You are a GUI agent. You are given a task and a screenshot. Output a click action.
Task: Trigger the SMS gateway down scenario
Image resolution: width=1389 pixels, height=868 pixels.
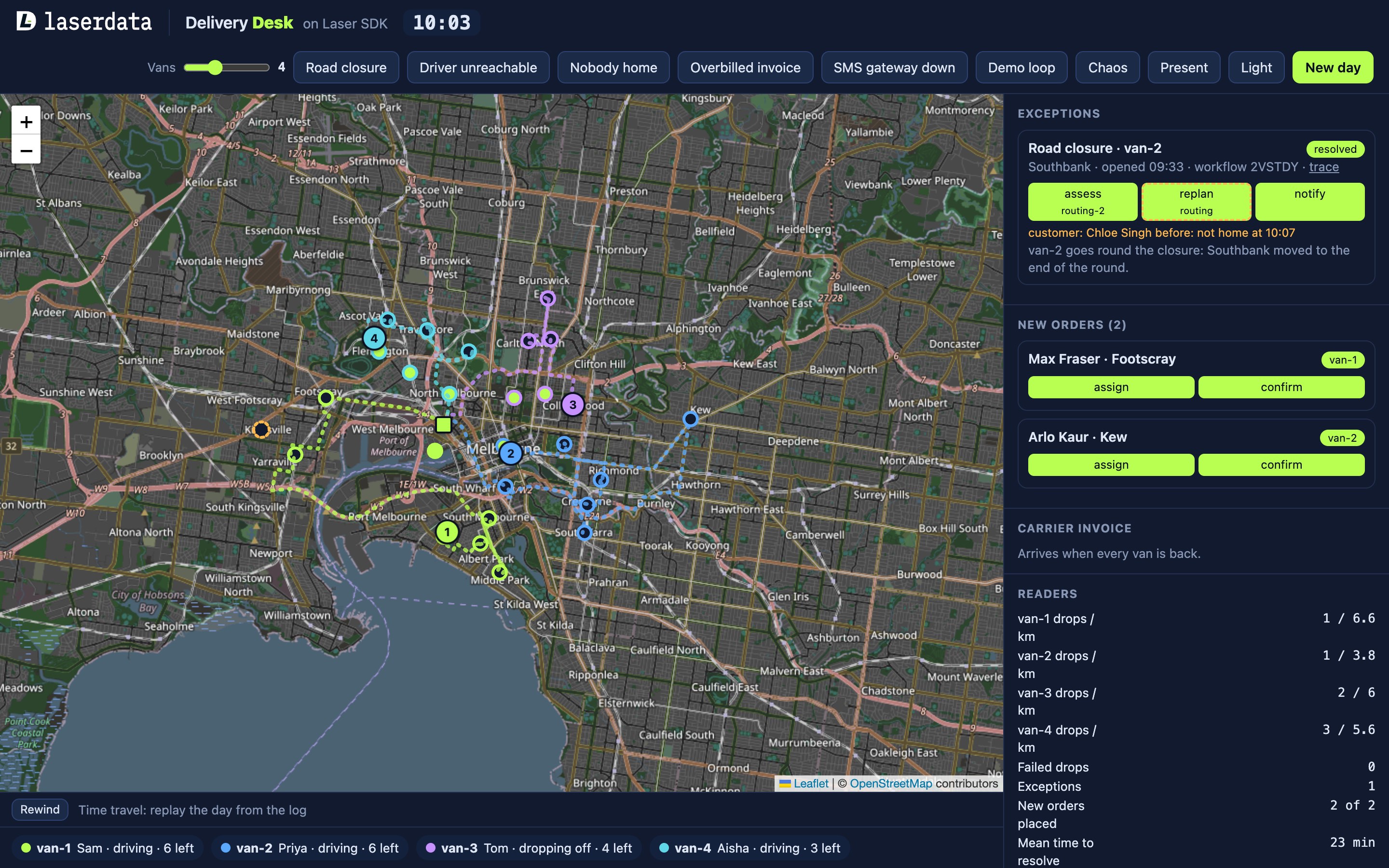tap(894, 68)
